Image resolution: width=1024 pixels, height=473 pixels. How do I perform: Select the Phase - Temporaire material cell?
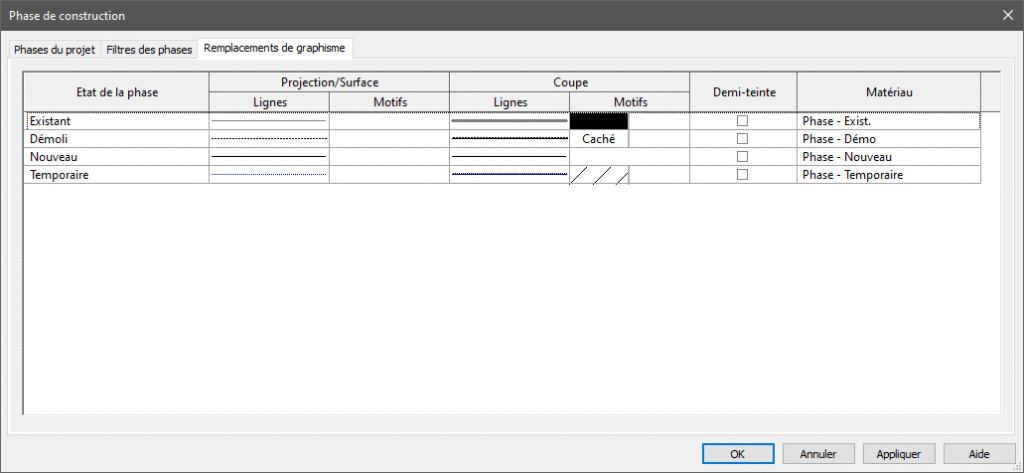coord(887,175)
